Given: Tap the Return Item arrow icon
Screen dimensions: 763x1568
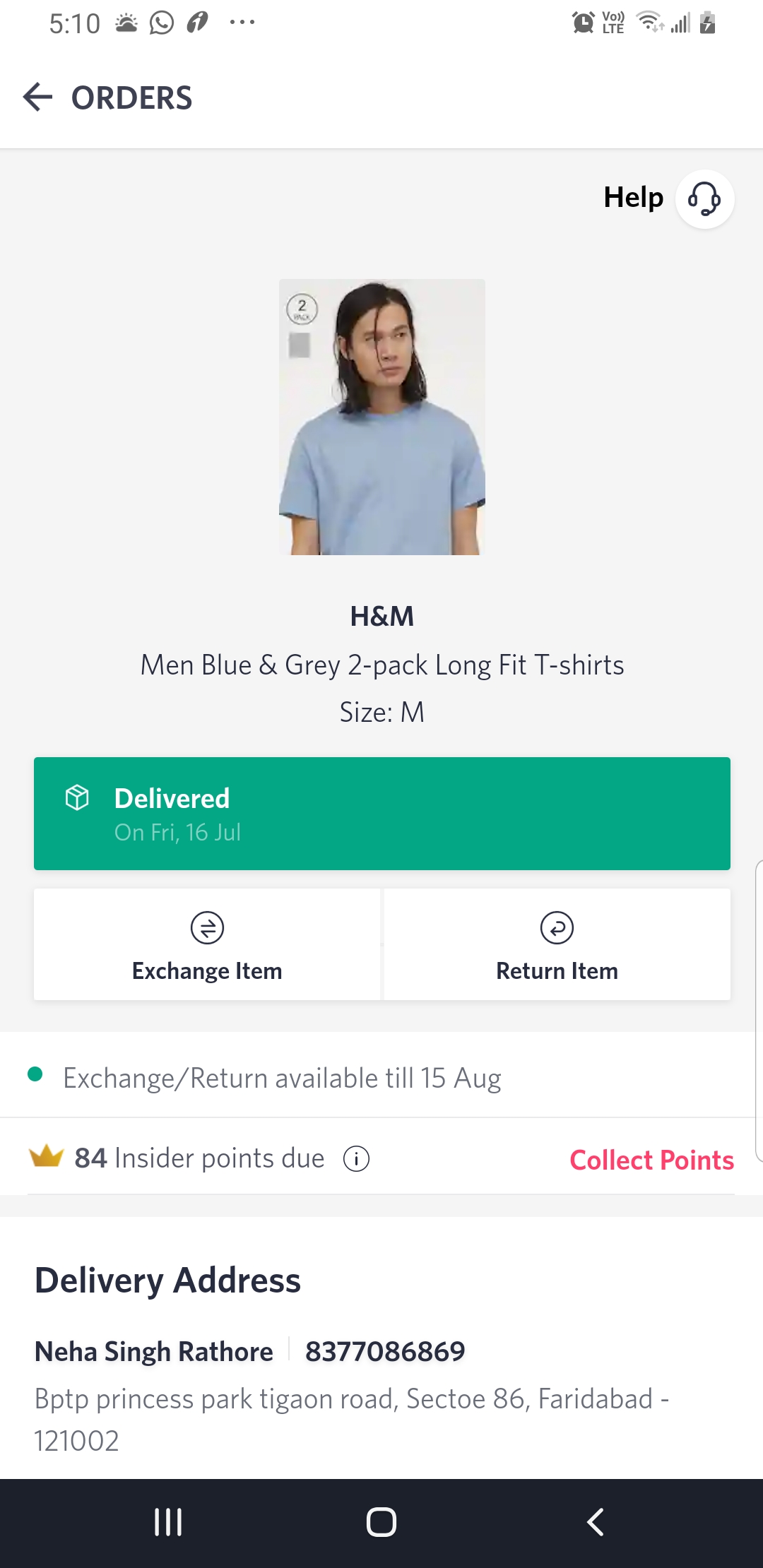Looking at the screenshot, I should coord(557,927).
